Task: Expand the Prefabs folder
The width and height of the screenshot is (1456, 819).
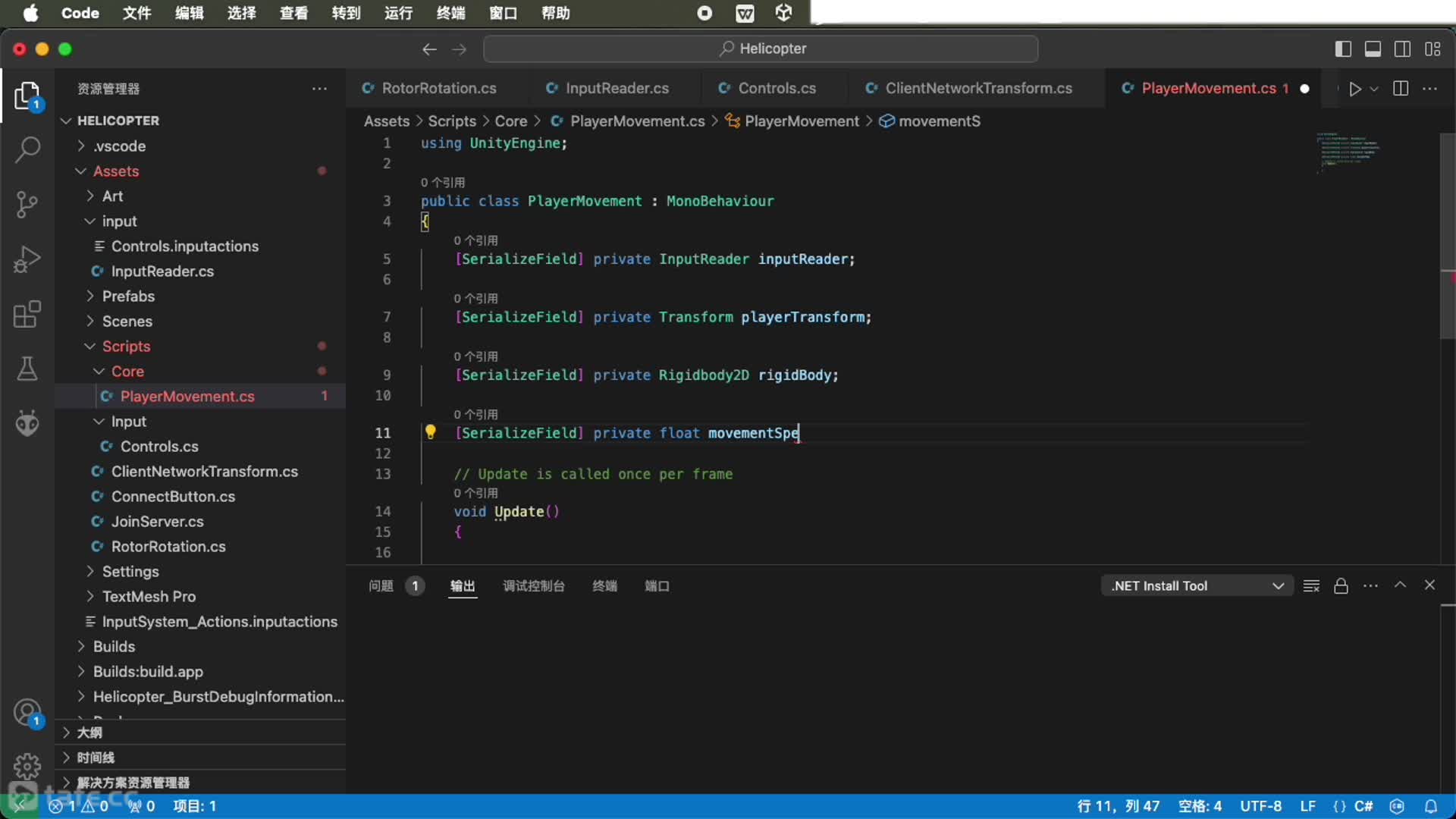Action: pyautogui.click(x=128, y=296)
